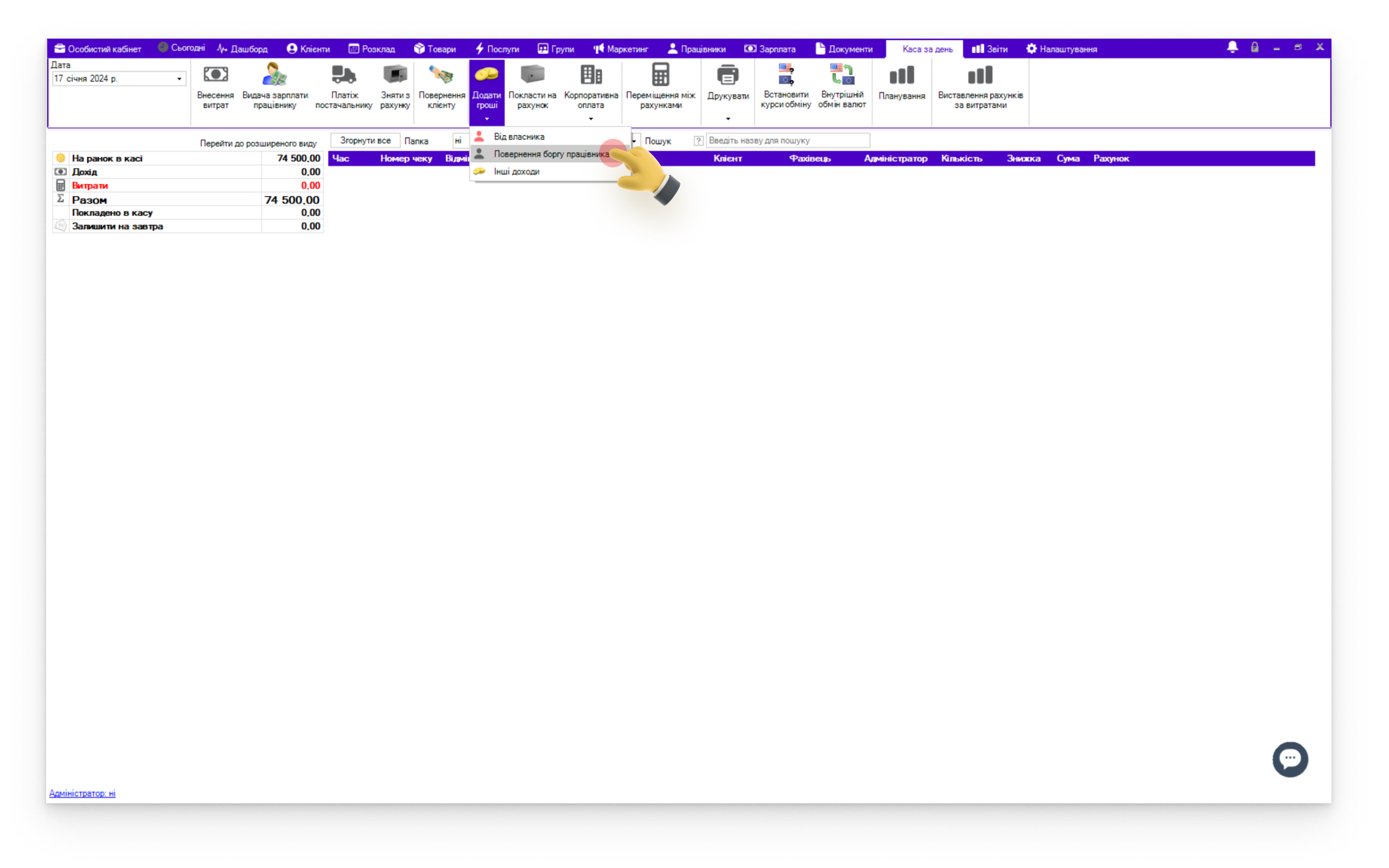Open the Планування chart tool
Viewport: 1389px width, 868px height.
click(901, 83)
